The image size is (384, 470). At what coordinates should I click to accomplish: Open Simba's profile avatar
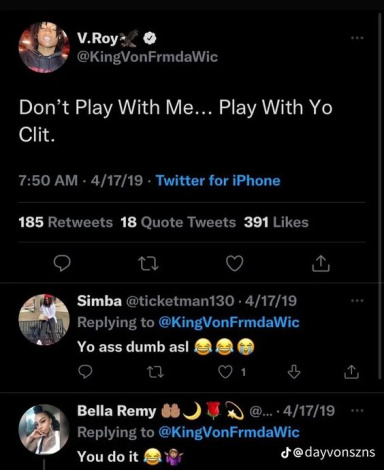44,319
